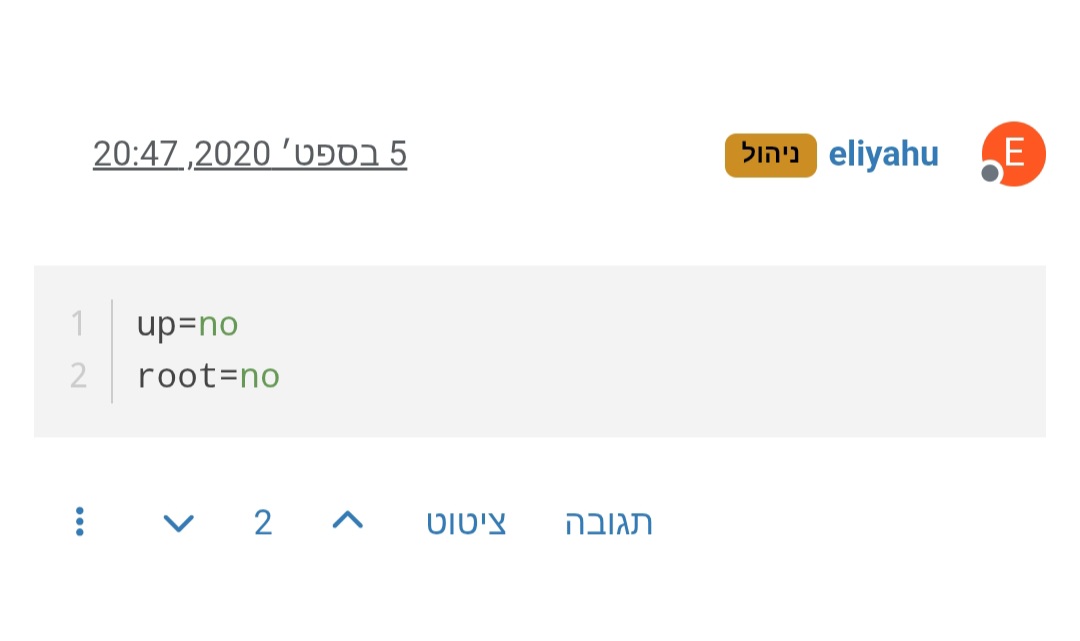Reply using the תגובה button
Screen dimensions: 1080x641
tap(607, 521)
